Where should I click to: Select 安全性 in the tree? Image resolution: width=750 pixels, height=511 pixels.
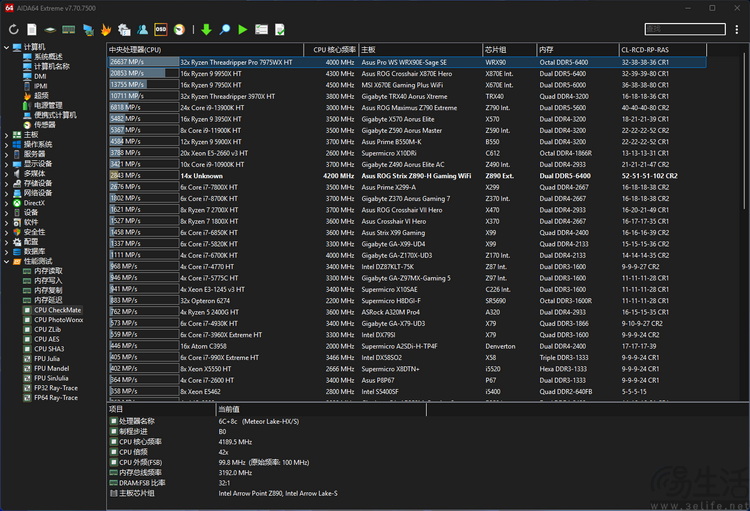(x=34, y=232)
